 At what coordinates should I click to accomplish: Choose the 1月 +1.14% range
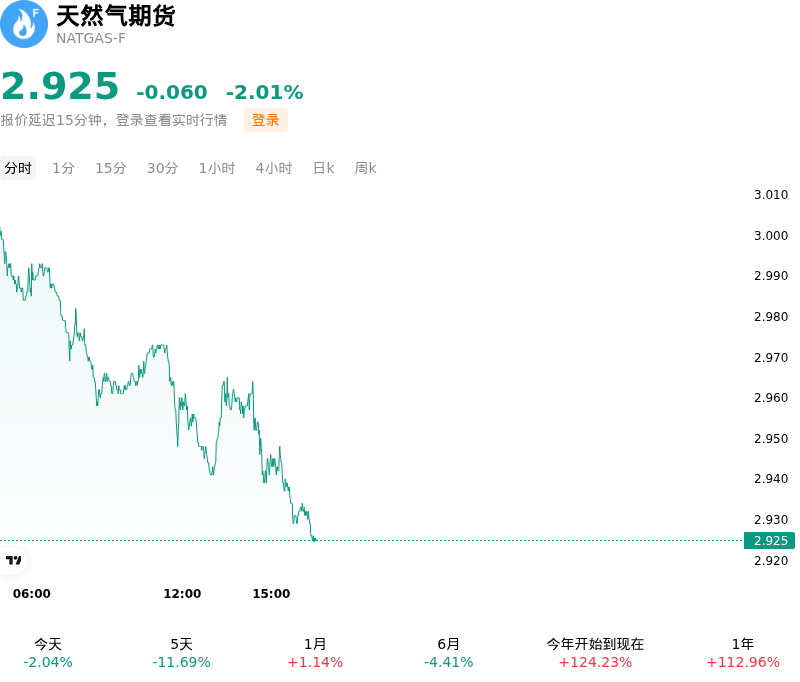click(x=315, y=653)
